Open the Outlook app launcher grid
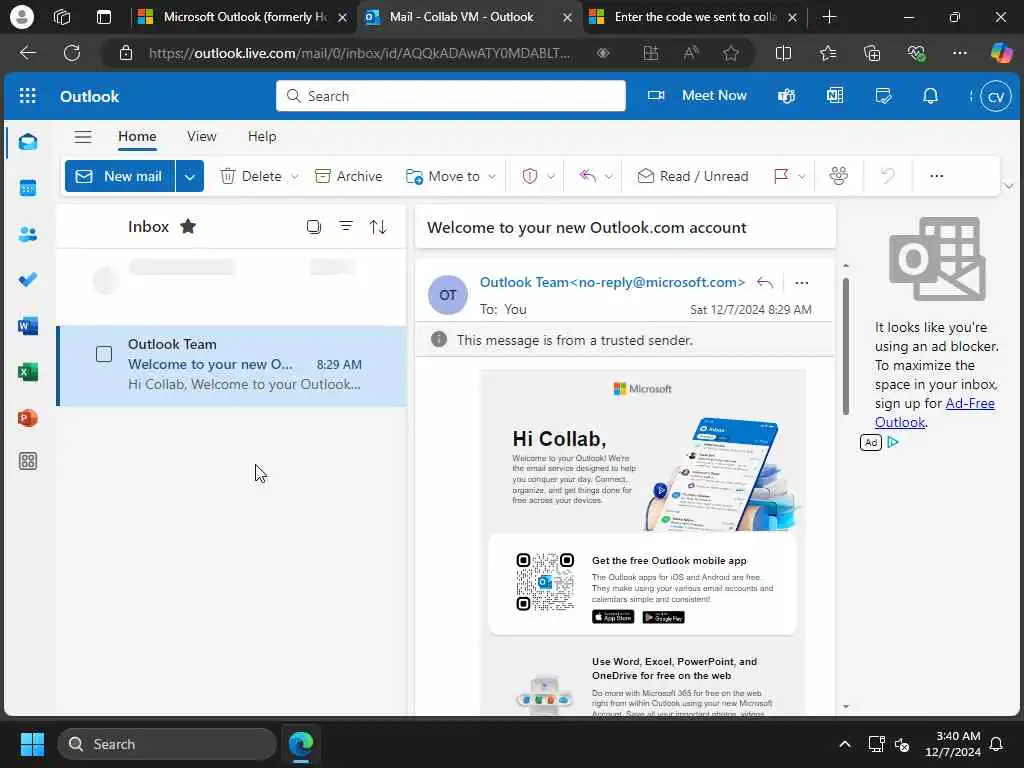1024x768 pixels. [27, 96]
